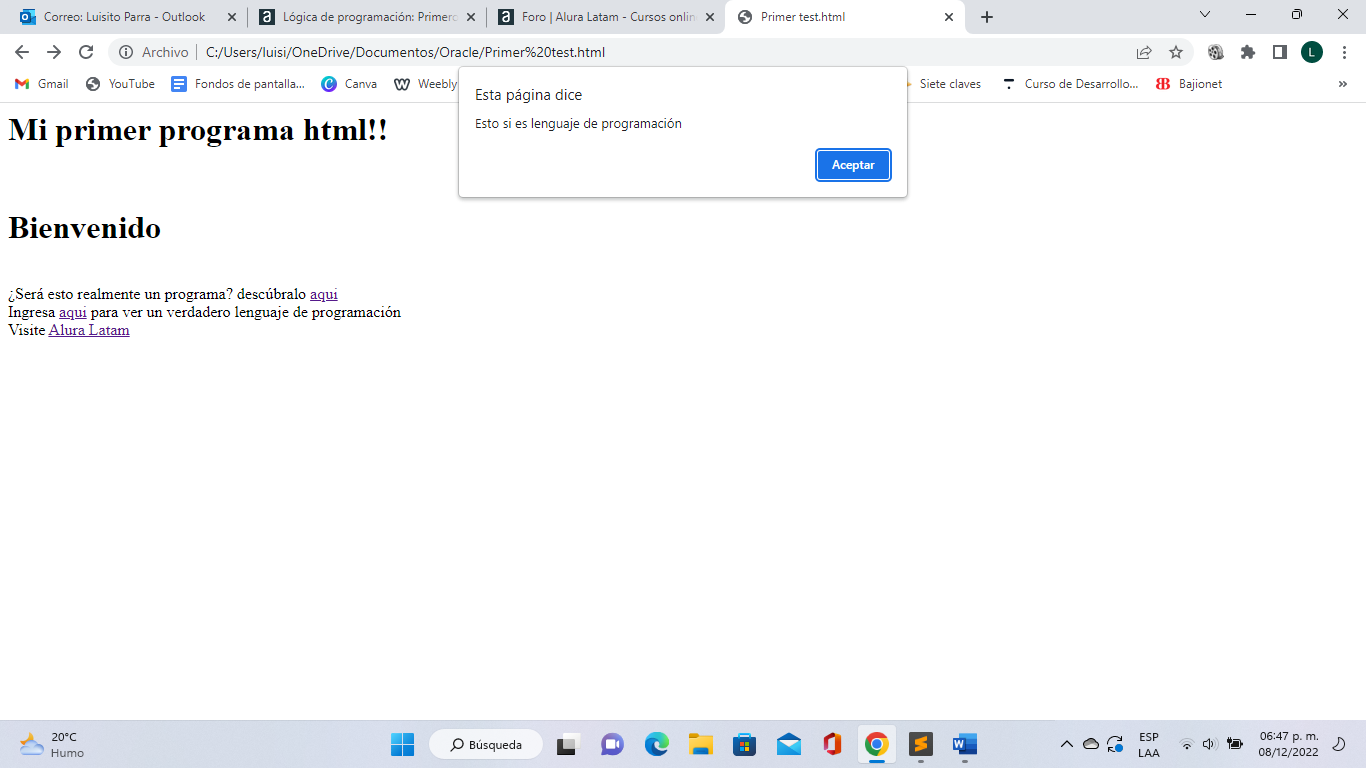Open a new tab with the plus button
1366x768 pixels.
987,17
